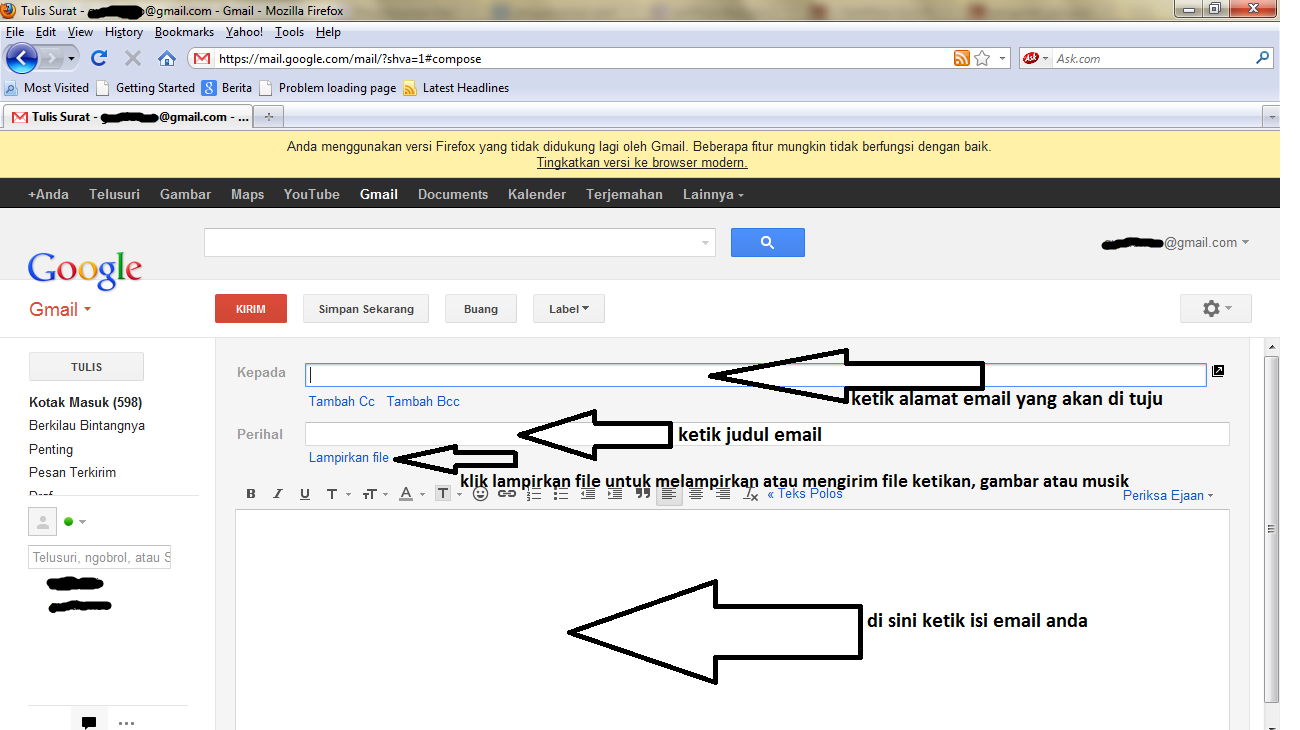Open the font size picker
This screenshot has width=1300, height=730.
point(374,494)
